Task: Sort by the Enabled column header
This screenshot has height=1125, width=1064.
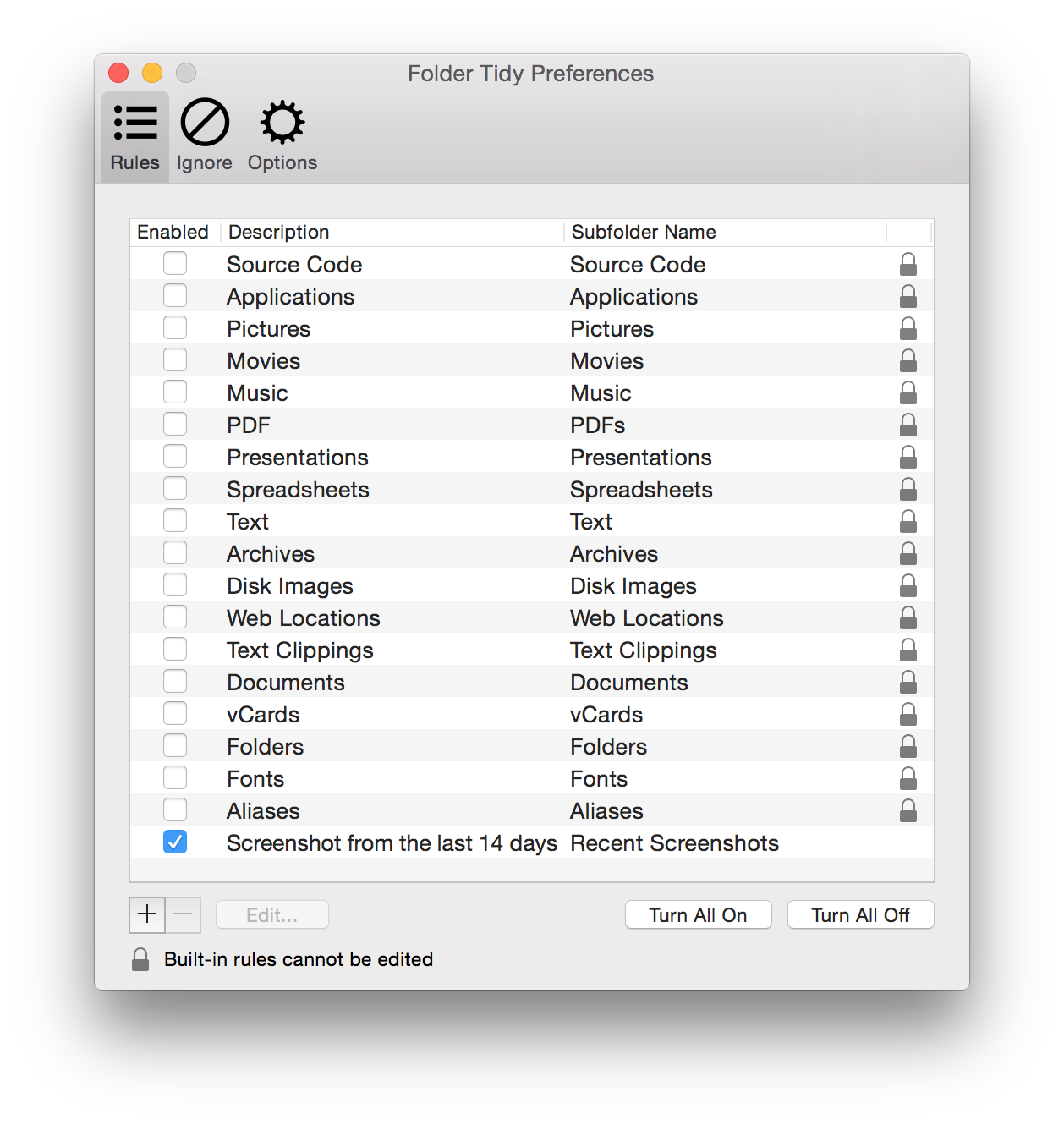Action: click(x=173, y=232)
